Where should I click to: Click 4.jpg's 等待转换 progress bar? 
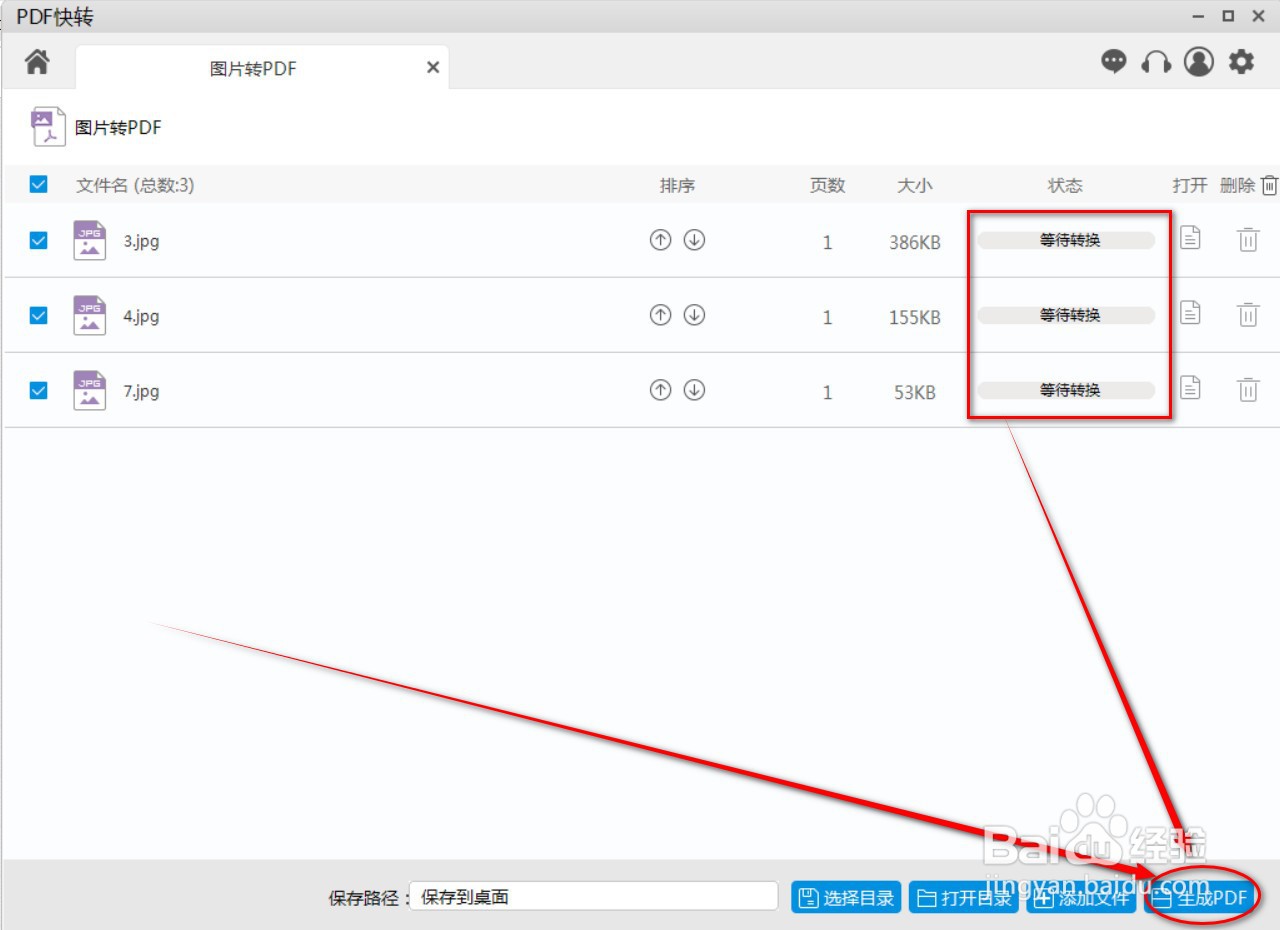click(x=1066, y=315)
